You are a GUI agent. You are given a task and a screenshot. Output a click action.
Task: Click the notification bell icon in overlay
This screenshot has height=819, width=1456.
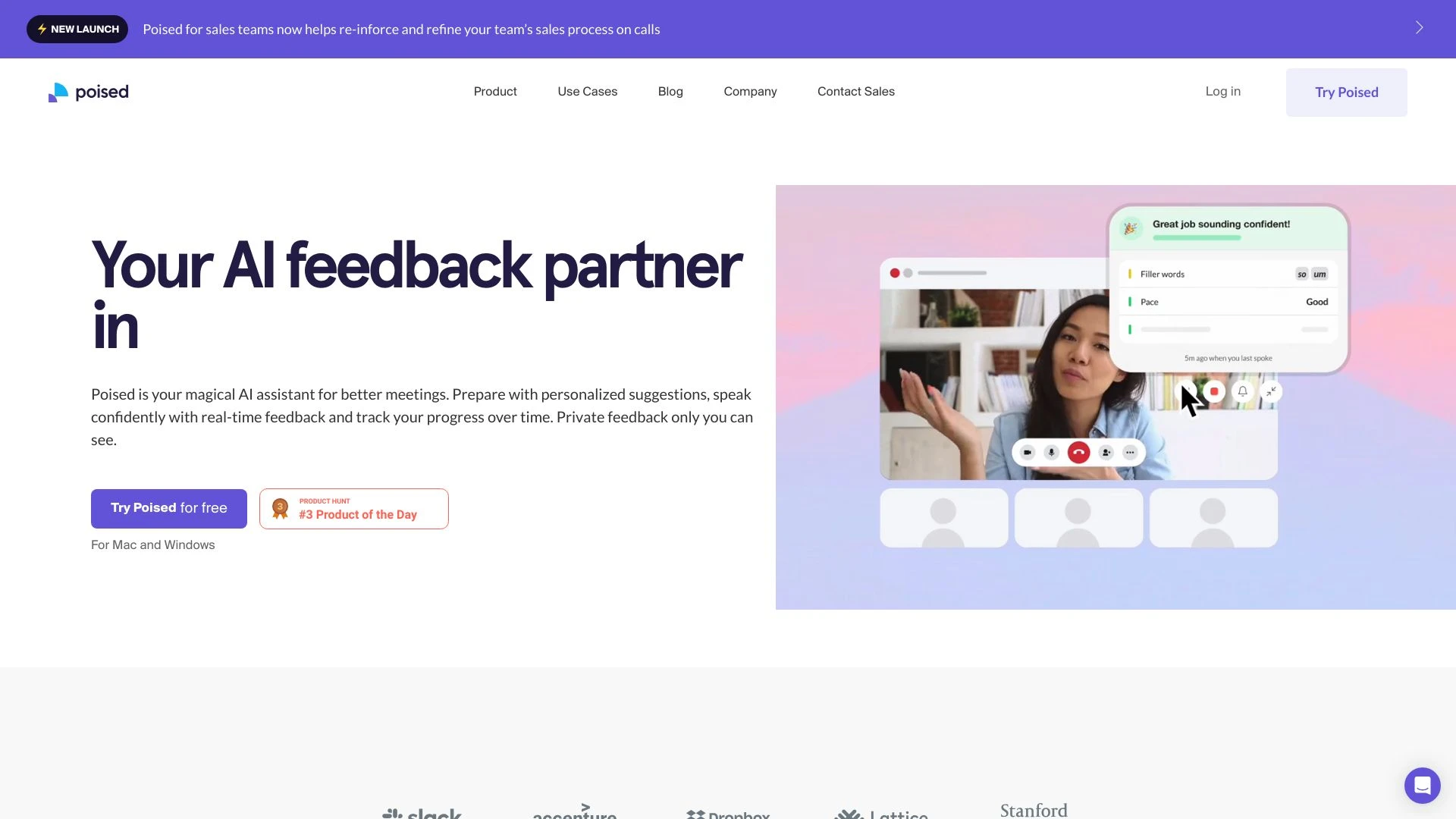tap(1242, 390)
